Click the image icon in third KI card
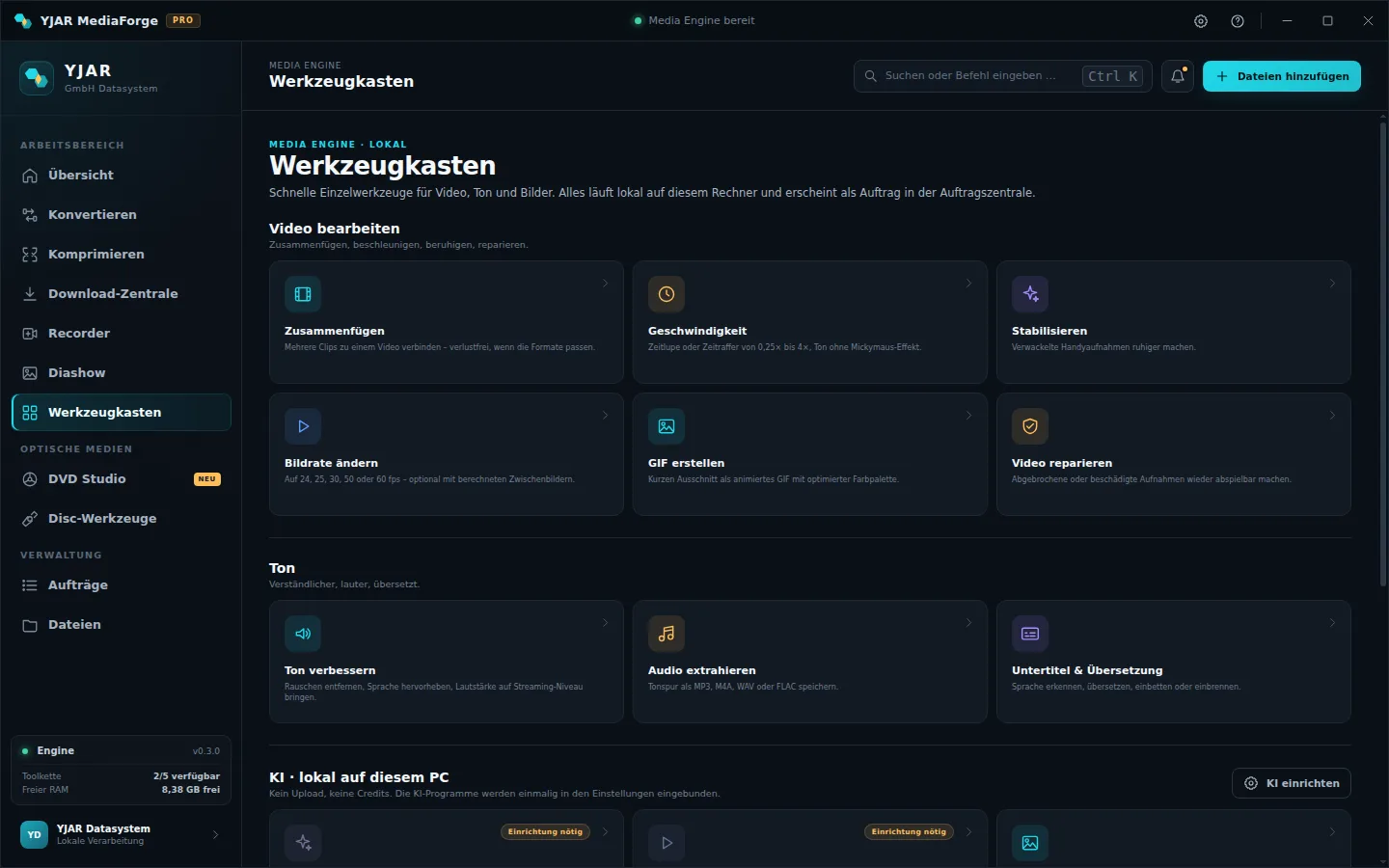The width and height of the screenshot is (1389, 868). (1030, 843)
